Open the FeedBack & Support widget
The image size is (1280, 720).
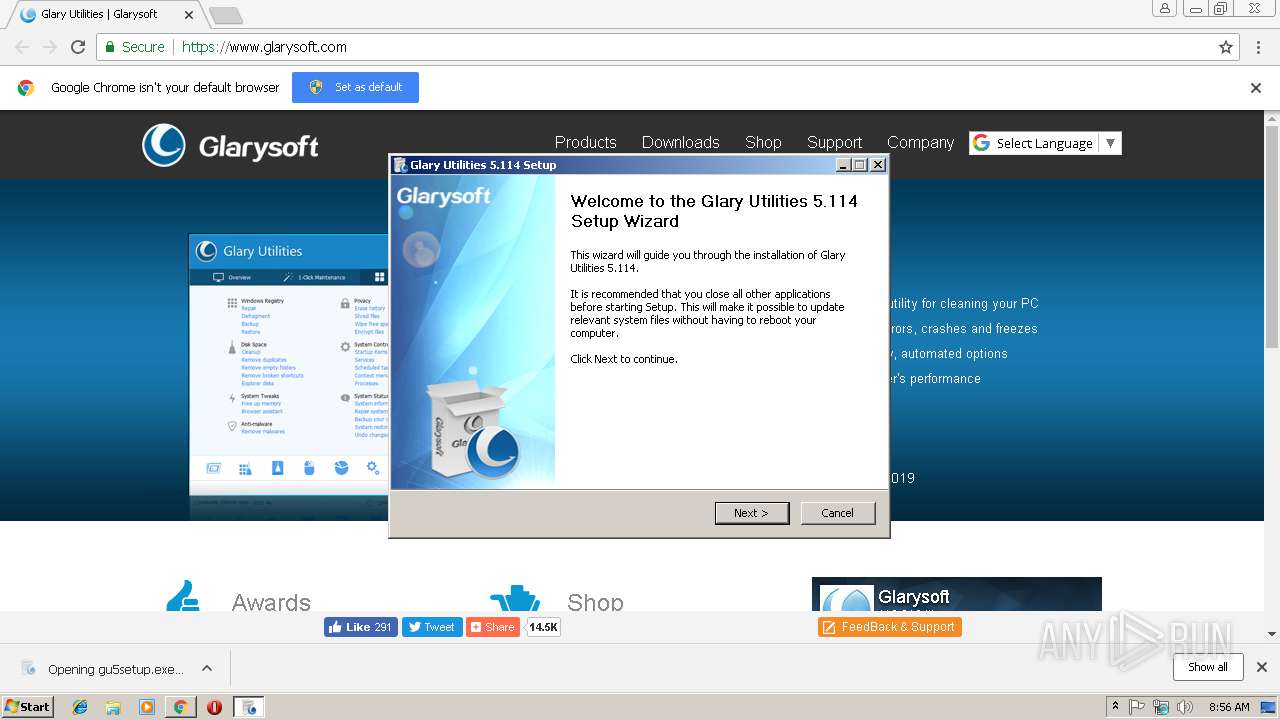pos(889,627)
